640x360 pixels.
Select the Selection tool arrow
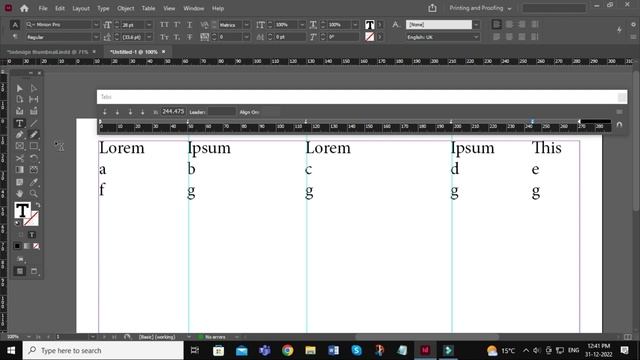tap(19, 88)
